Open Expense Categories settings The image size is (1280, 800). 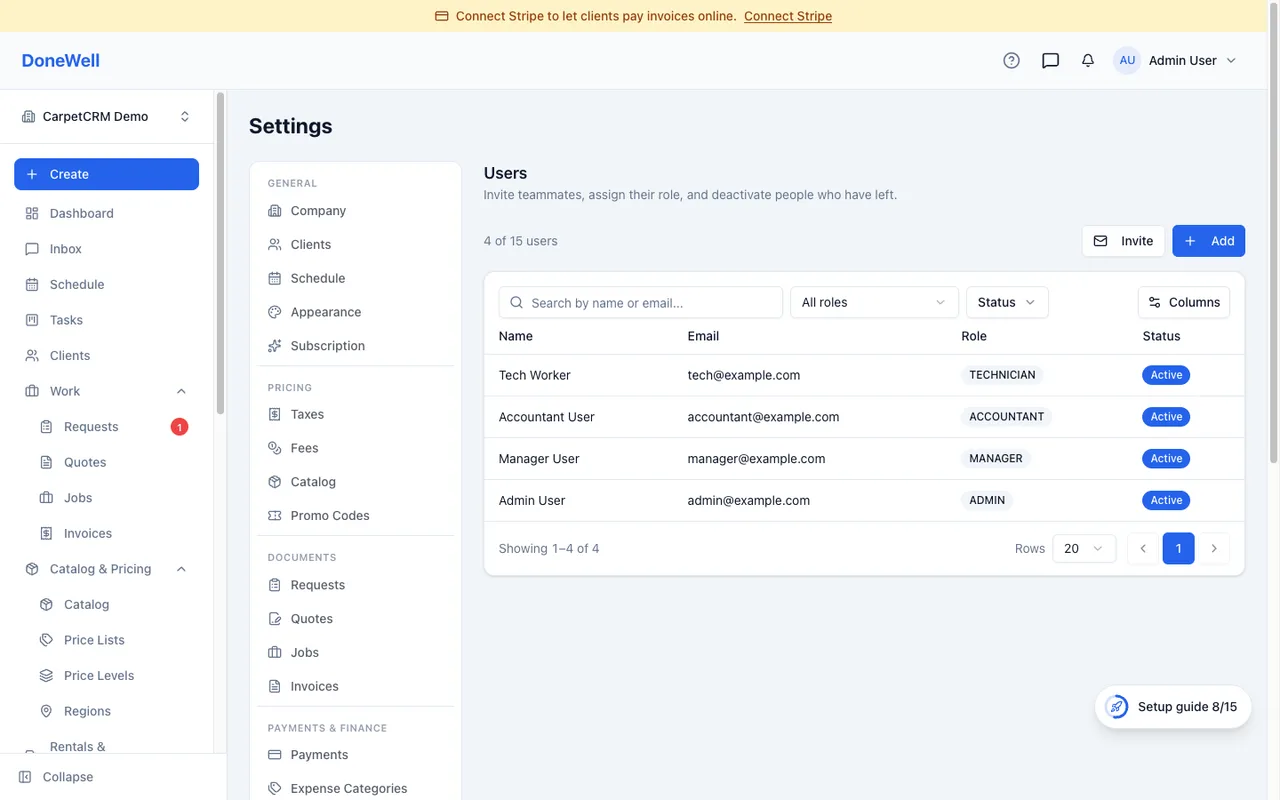tap(355, 788)
